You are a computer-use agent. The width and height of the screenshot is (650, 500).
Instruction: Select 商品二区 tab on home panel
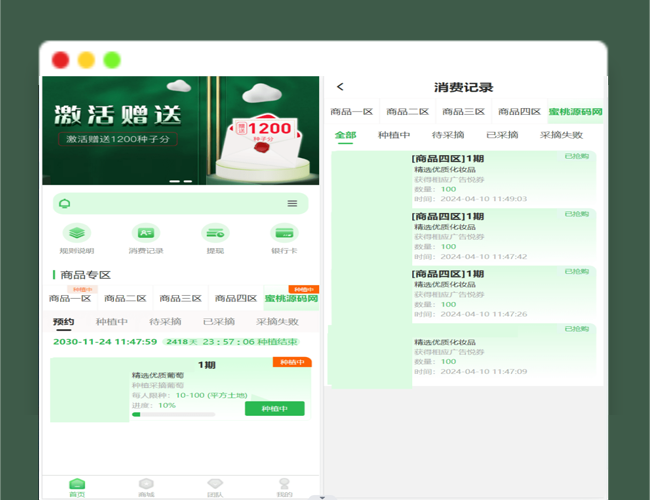[x=125, y=298]
